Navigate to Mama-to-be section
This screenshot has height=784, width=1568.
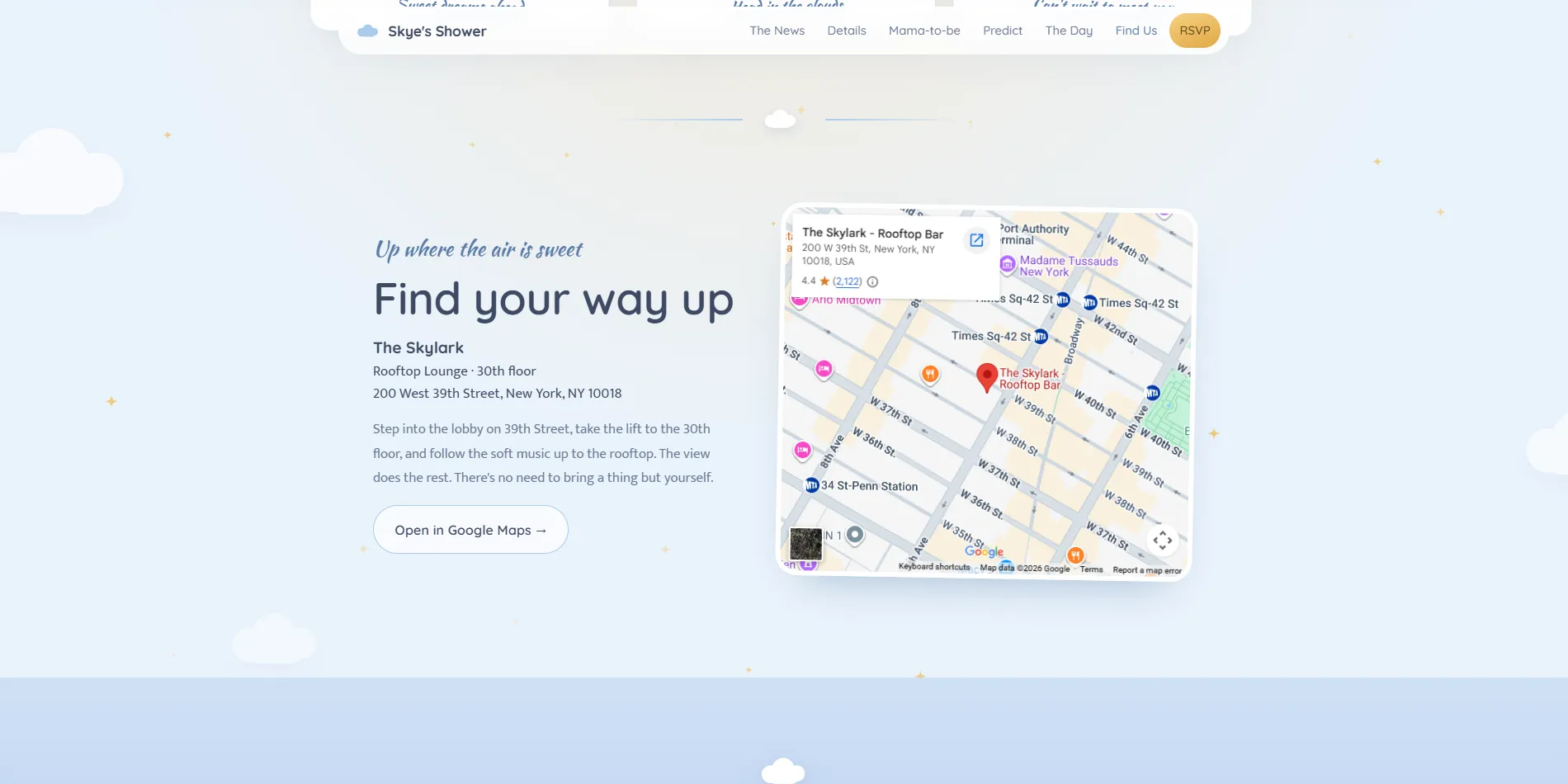coord(924,31)
